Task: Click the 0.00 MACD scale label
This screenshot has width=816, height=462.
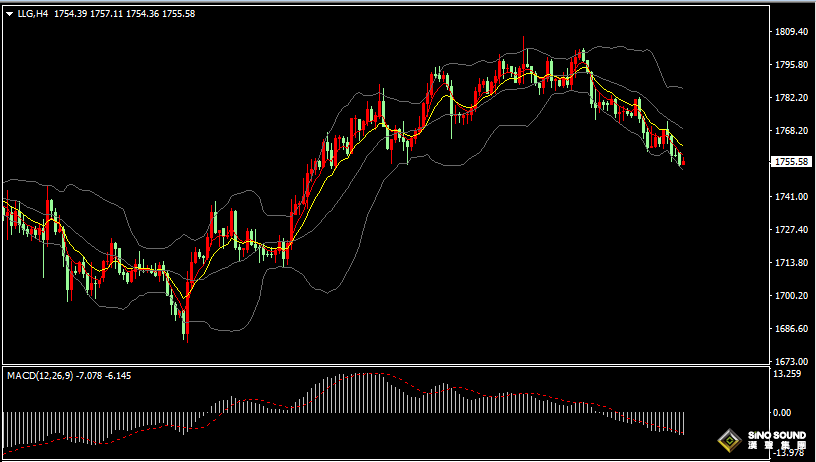Action: 782,413
